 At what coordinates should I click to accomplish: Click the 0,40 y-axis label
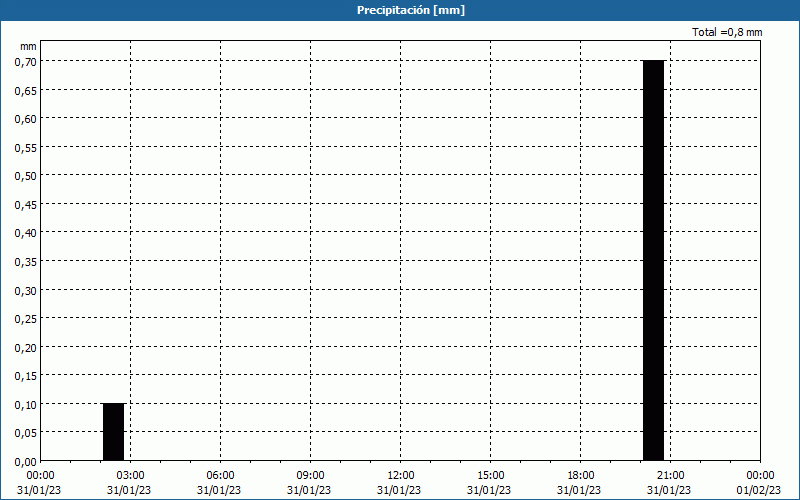(x=28, y=233)
